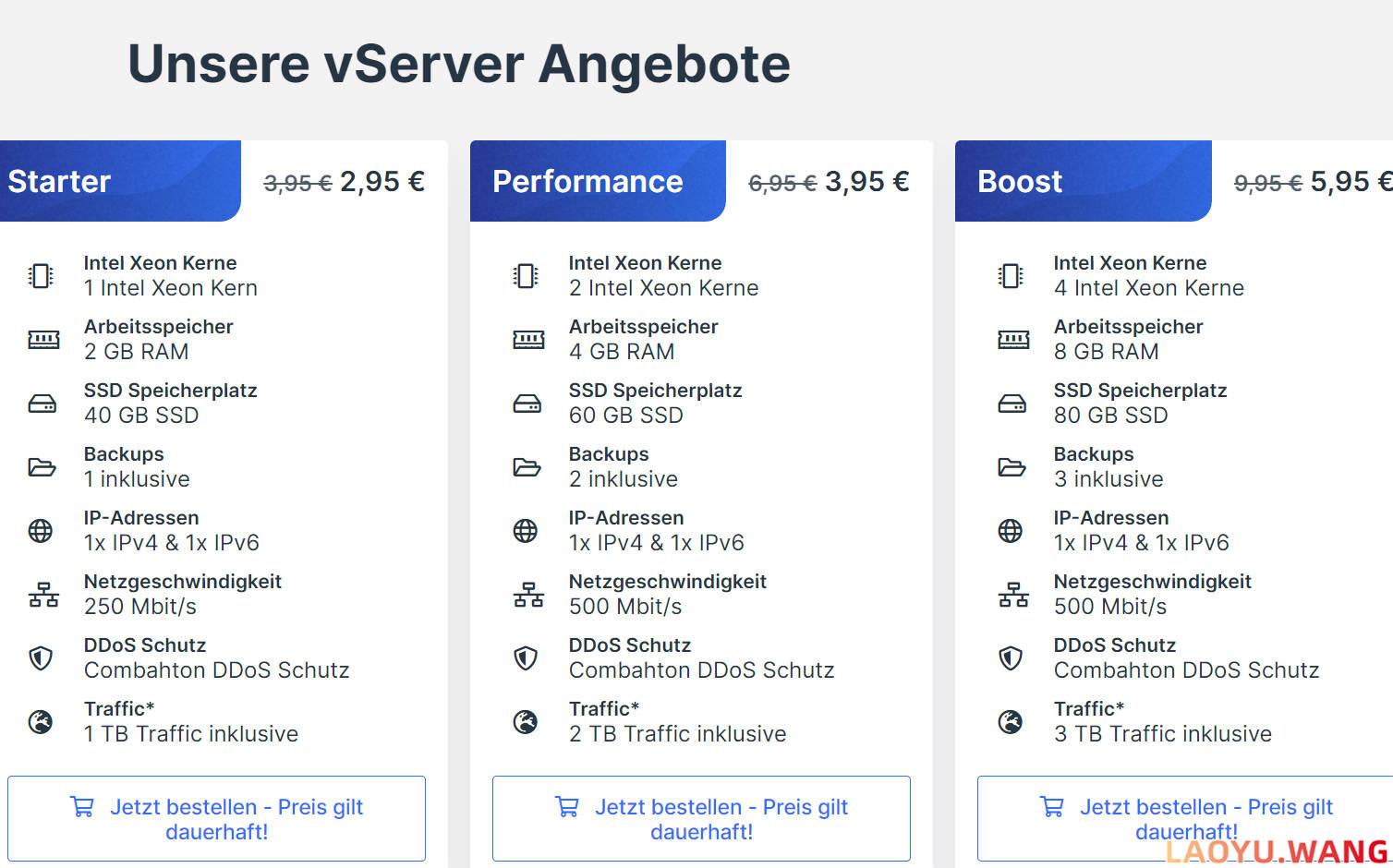The image size is (1393, 868).
Task: Click shopping cart icon in Boost button
Action: [1052, 807]
